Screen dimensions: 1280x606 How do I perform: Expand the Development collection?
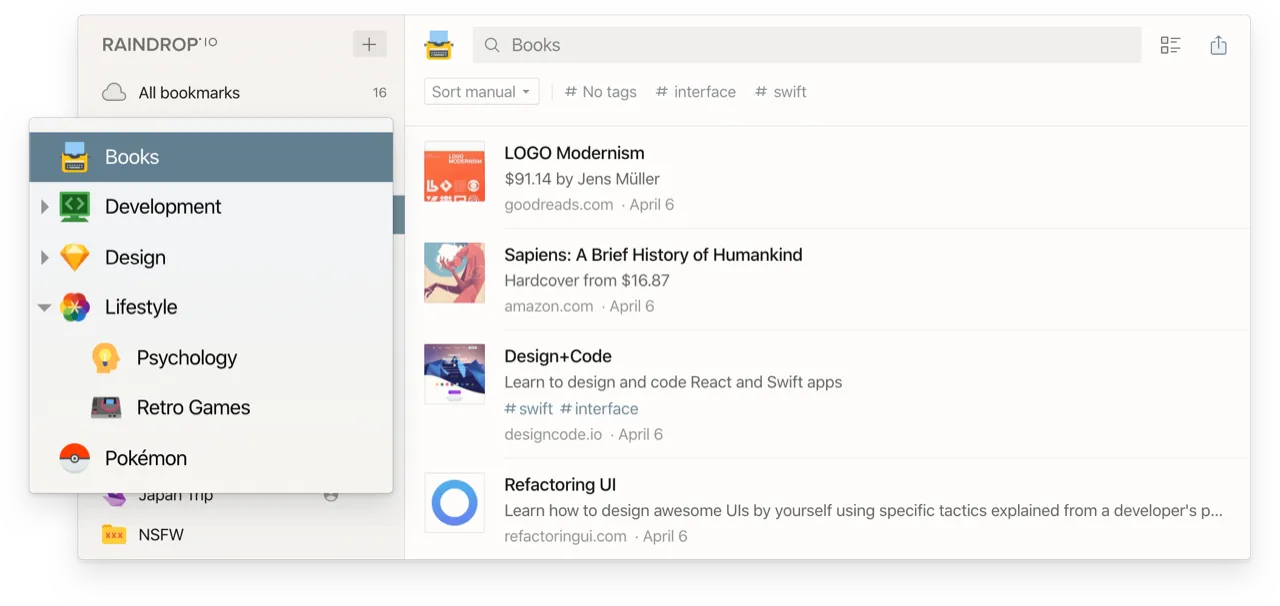click(44, 207)
